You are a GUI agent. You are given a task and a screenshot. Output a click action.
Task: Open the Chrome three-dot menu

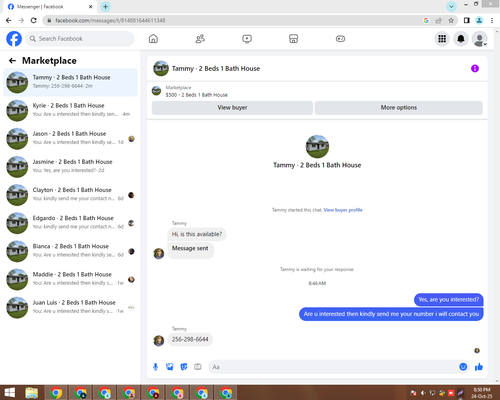point(492,20)
